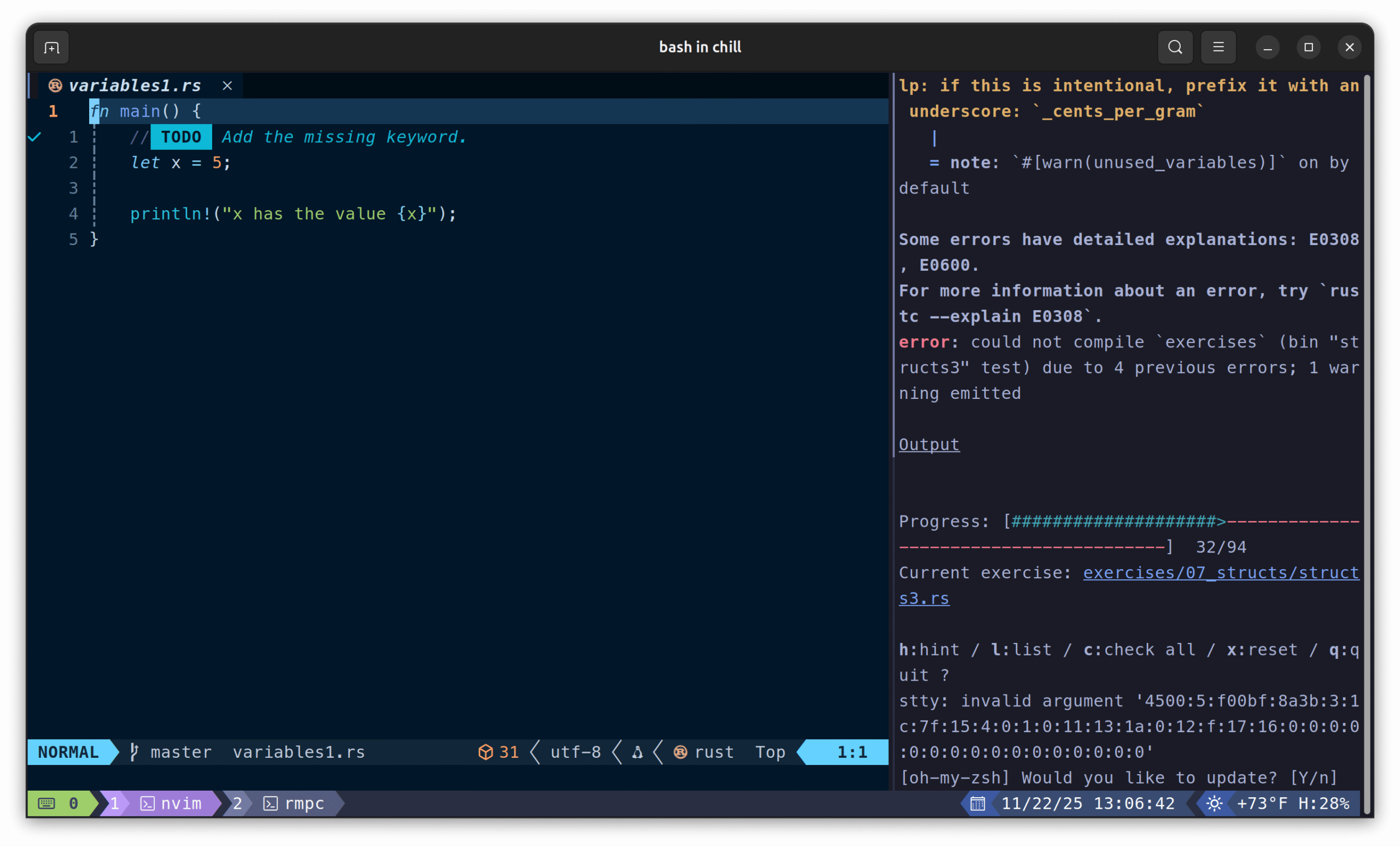Click the keyboard icon in tmux bar

(x=46, y=803)
